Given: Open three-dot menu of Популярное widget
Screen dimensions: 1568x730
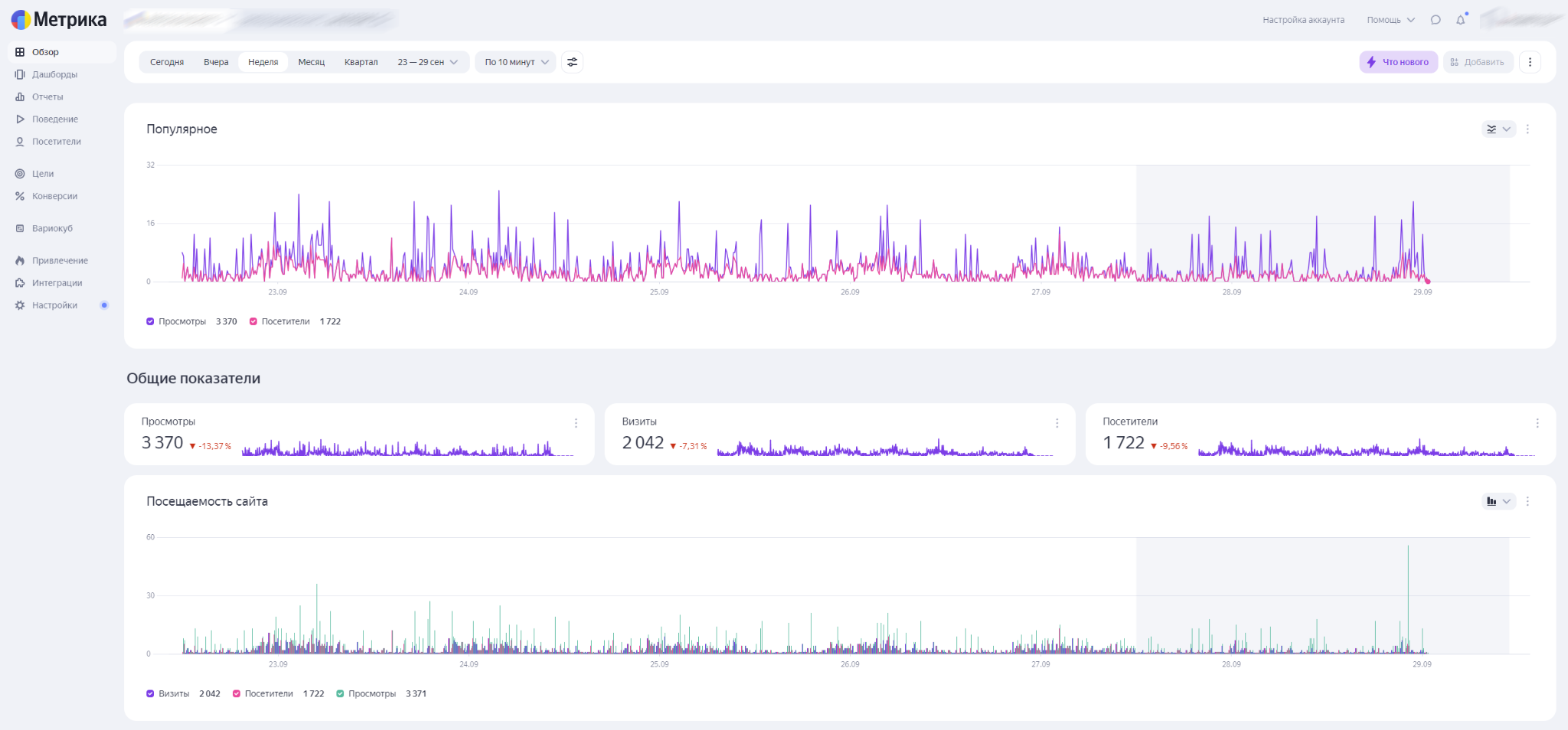Looking at the screenshot, I should point(1527,129).
